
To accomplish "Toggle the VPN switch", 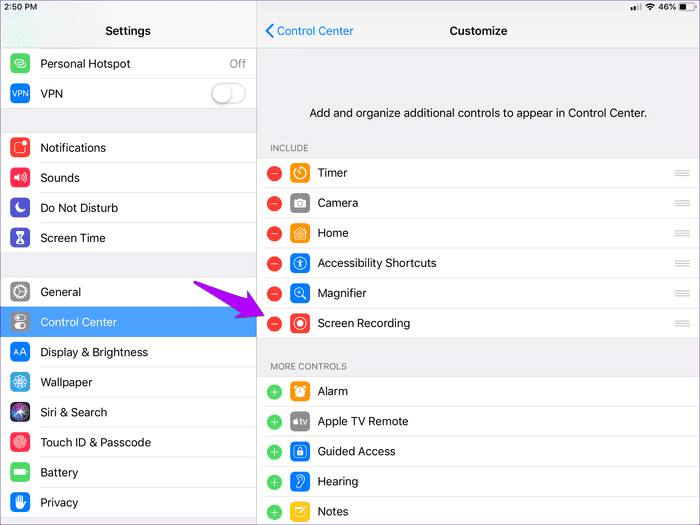I will pyautogui.click(x=228, y=93).
